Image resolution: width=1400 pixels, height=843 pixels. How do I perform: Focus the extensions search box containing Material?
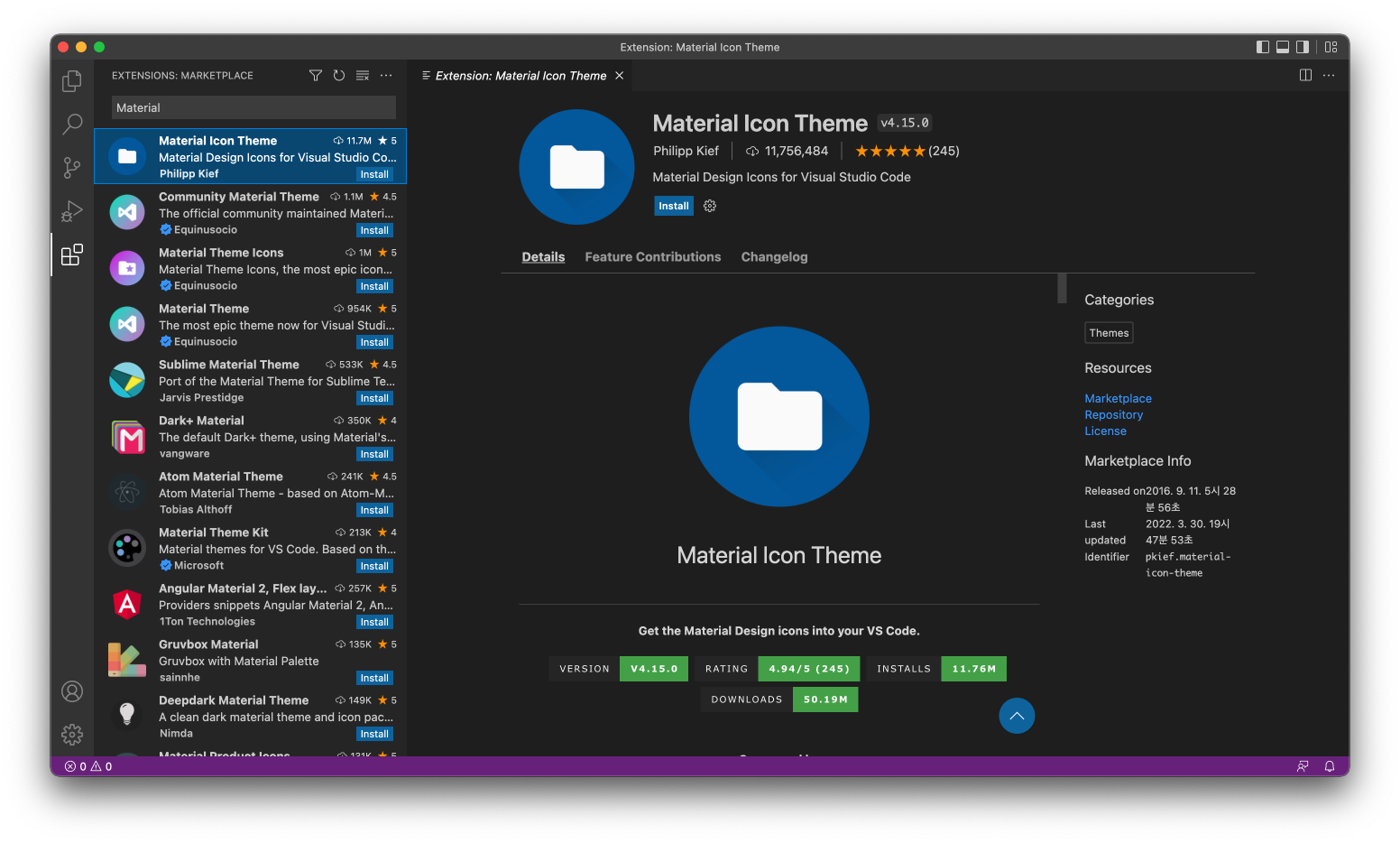[x=253, y=107]
